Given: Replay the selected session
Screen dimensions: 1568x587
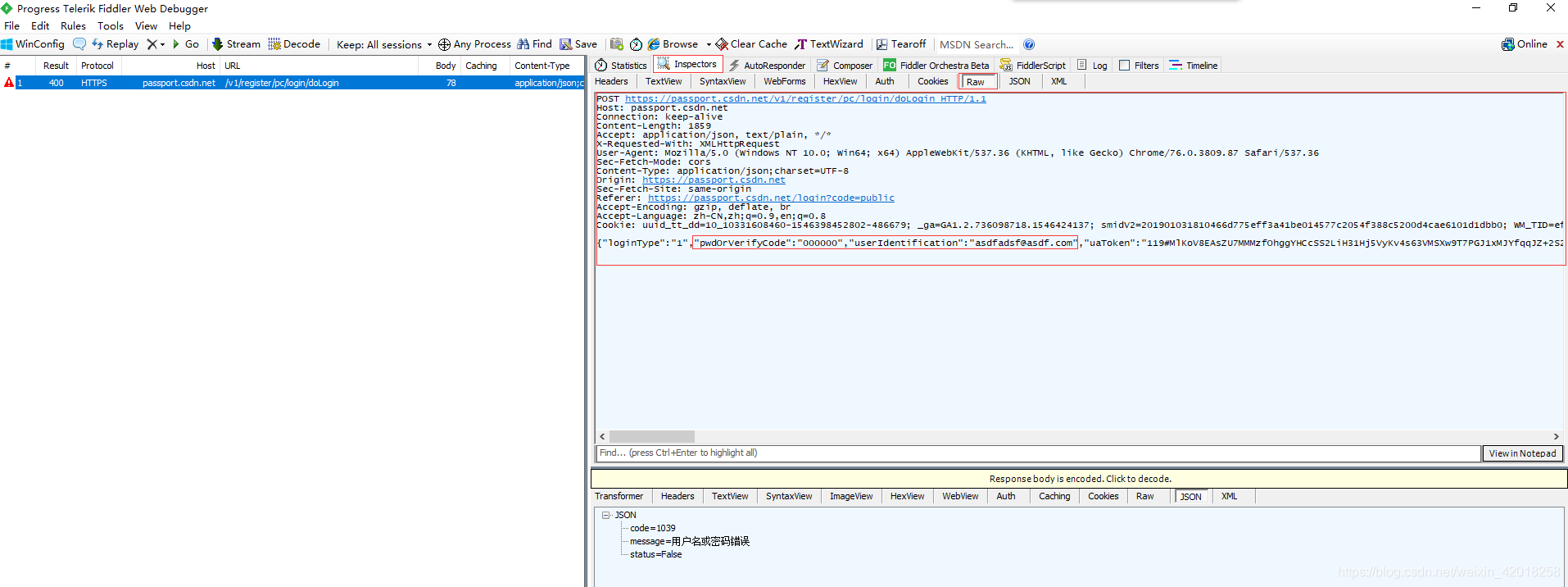Looking at the screenshot, I should tap(116, 44).
